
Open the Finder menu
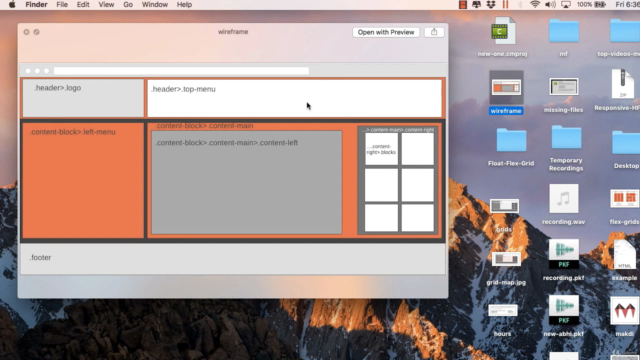point(36,4)
